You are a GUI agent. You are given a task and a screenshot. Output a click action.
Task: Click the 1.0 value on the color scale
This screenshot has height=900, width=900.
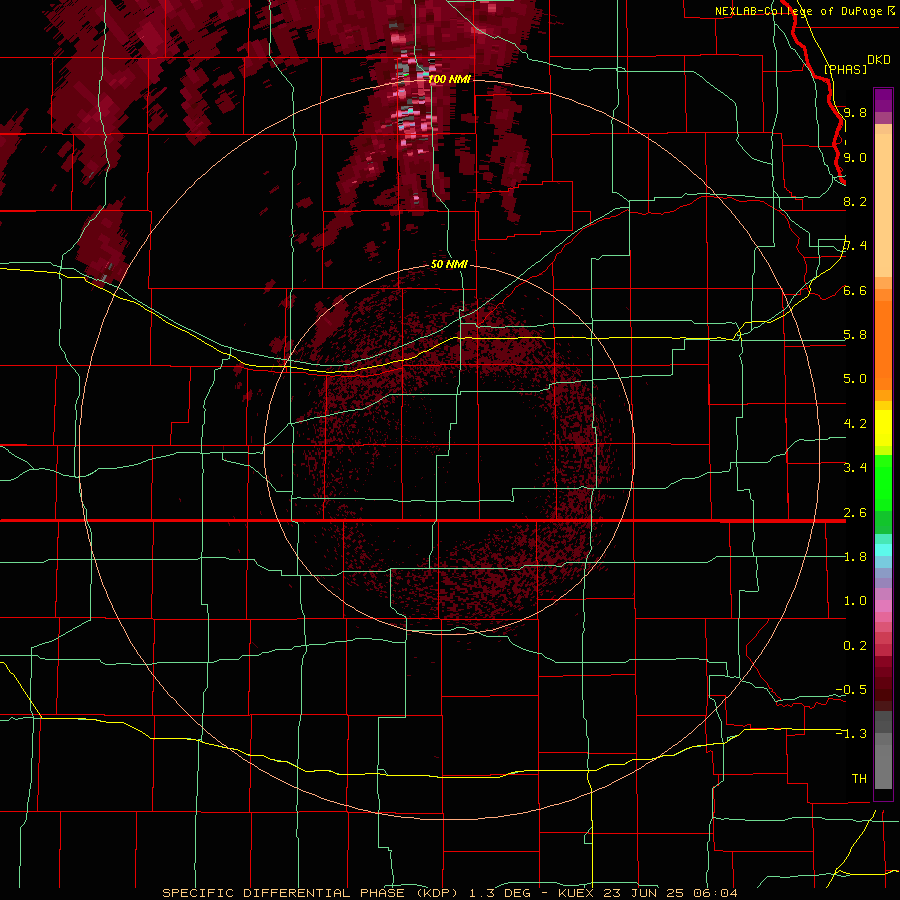[x=855, y=601]
